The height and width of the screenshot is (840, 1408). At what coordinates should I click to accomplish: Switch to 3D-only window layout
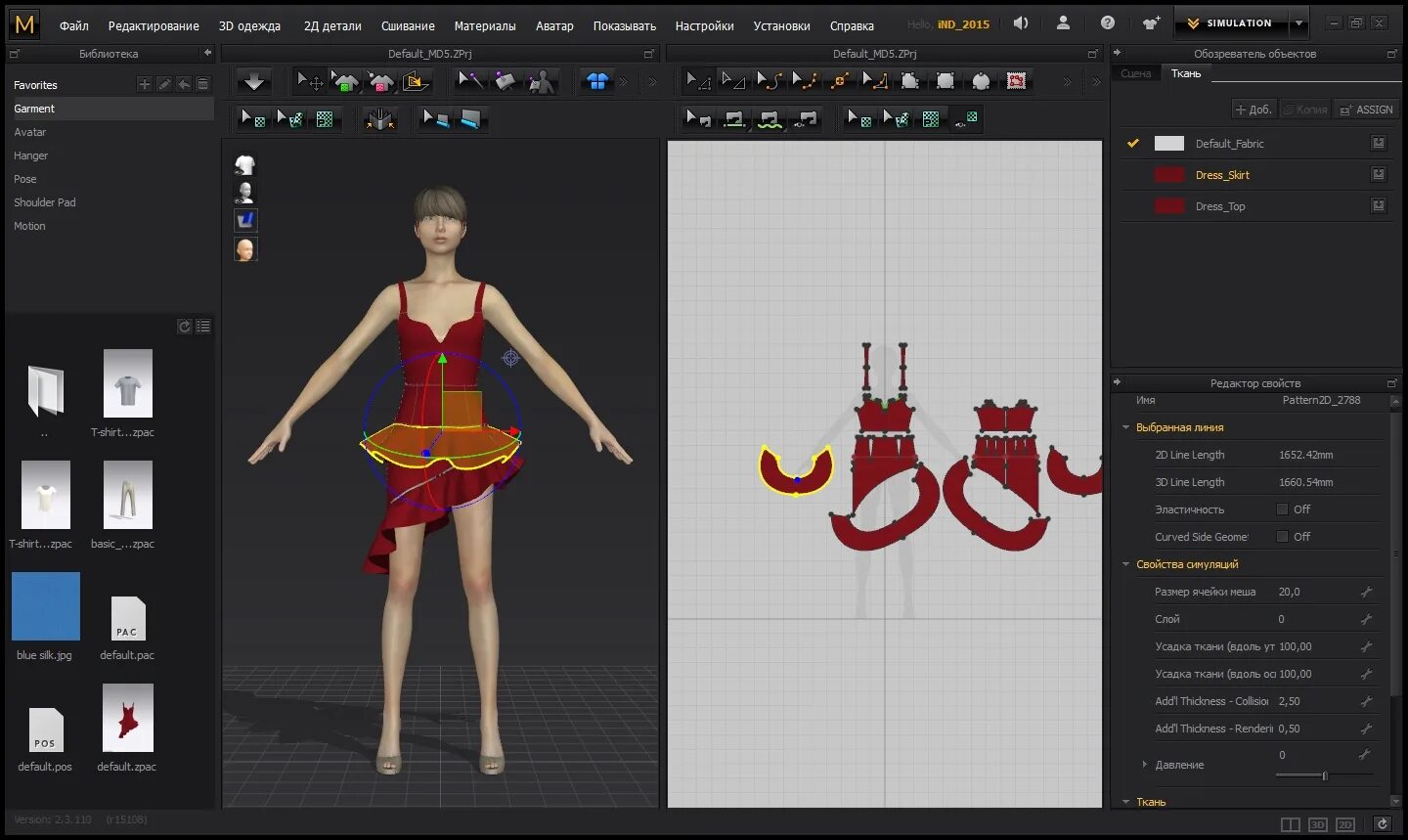[x=1318, y=825]
